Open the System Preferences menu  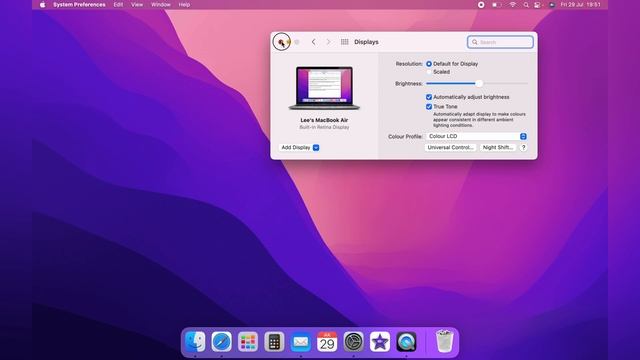(x=79, y=5)
